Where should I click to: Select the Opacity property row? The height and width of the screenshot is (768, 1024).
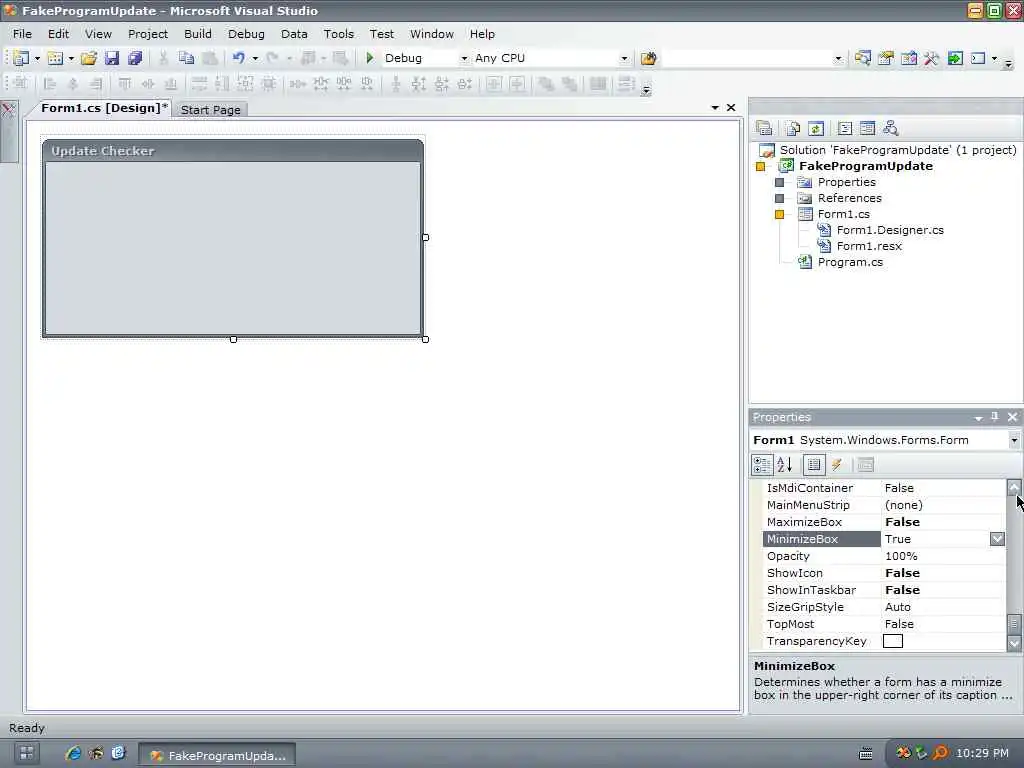(x=884, y=556)
